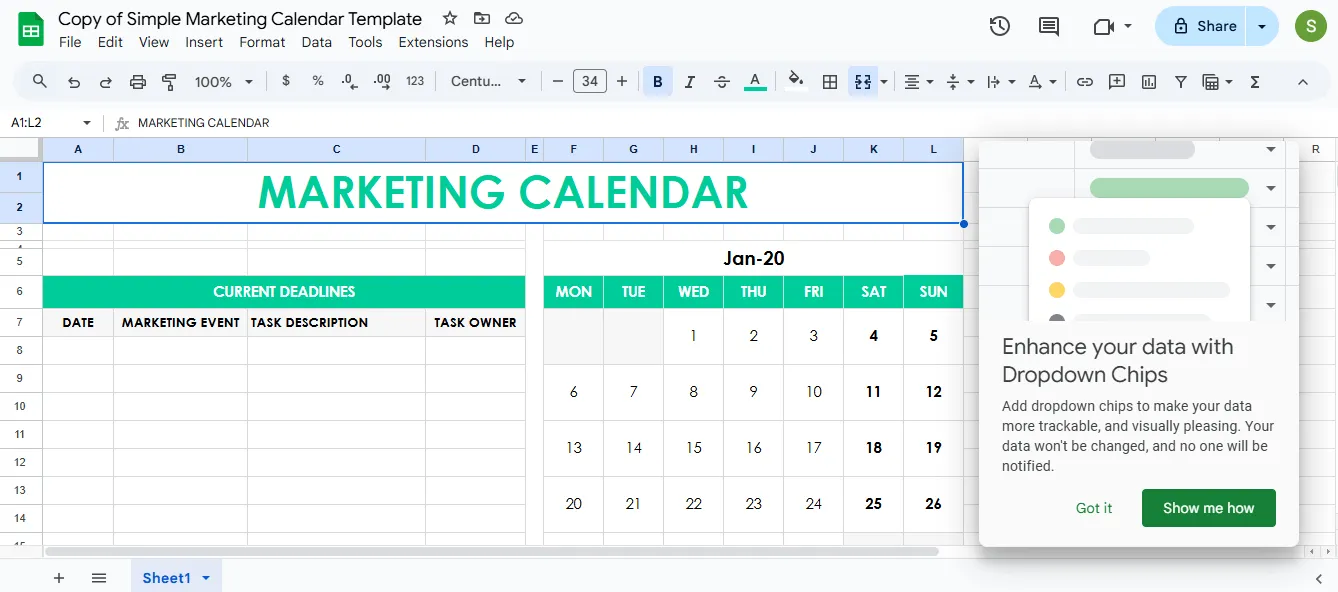Start a Meet call with camera icon
Viewport: 1338px width, 592px height.
pyautogui.click(x=1104, y=27)
